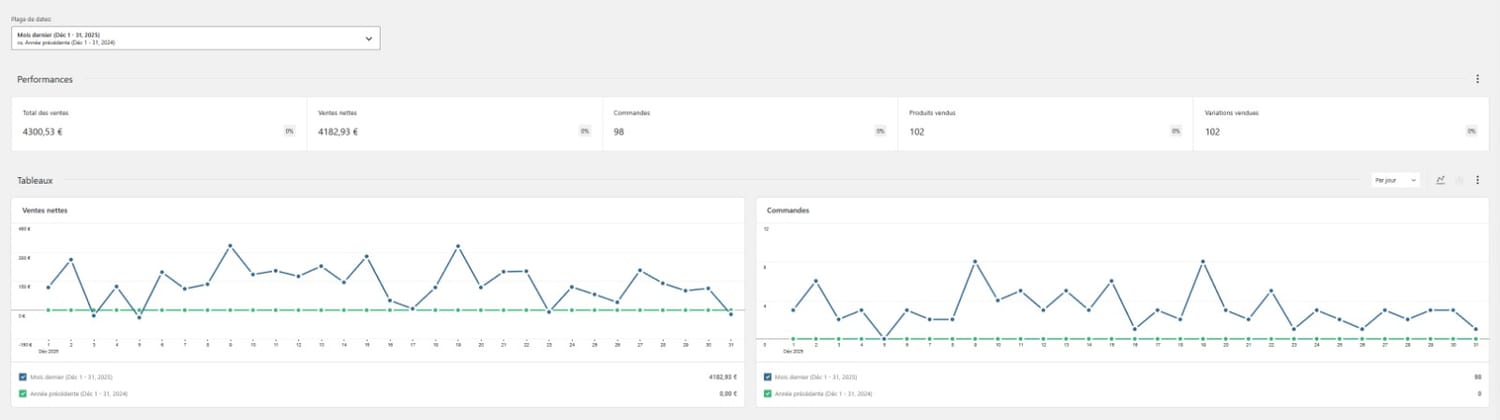
Task: Open the Performances section options menu
Action: pyautogui.click(x=1477, y=79)
